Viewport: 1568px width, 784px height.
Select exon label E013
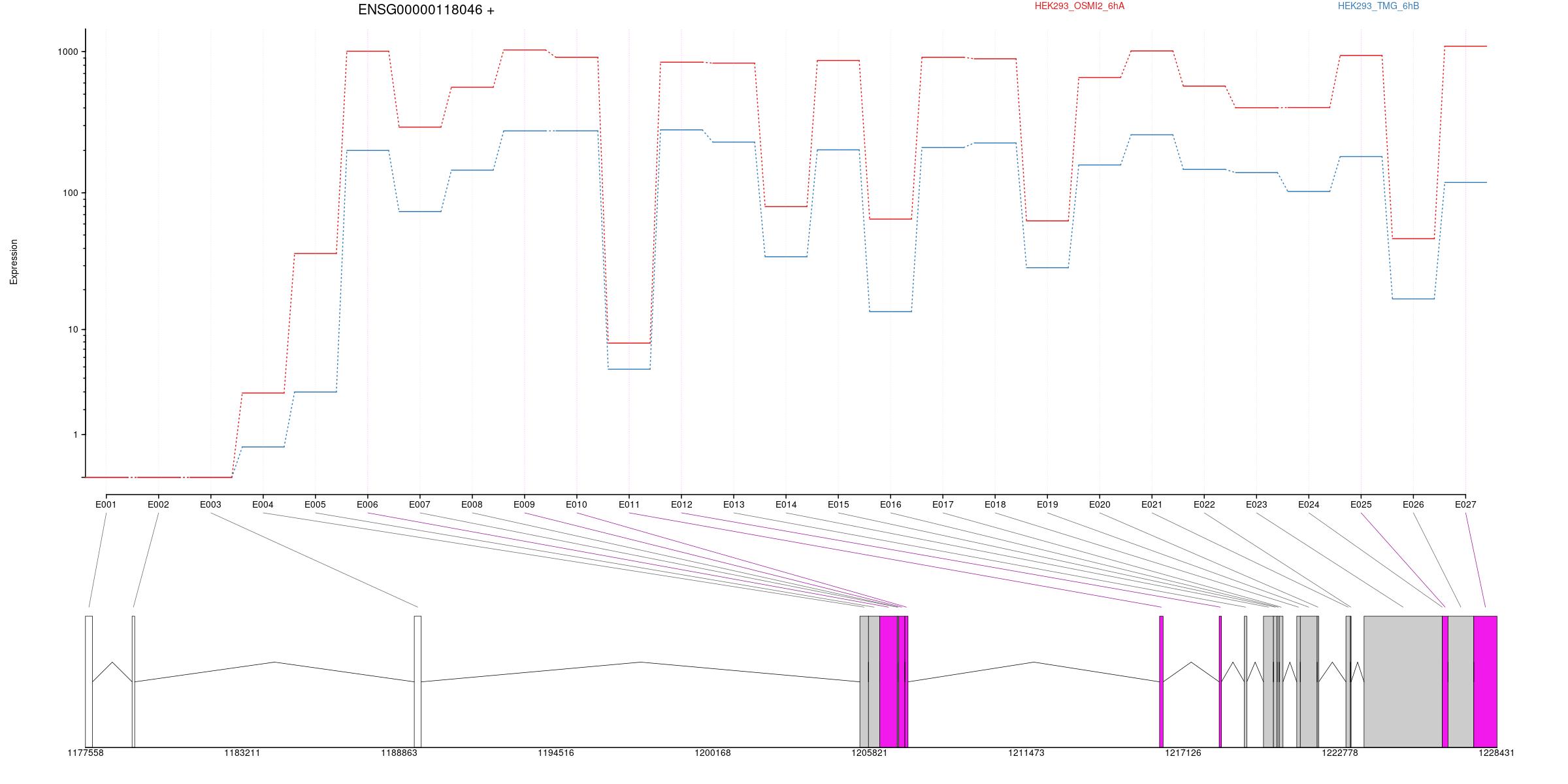pos(734,504)
